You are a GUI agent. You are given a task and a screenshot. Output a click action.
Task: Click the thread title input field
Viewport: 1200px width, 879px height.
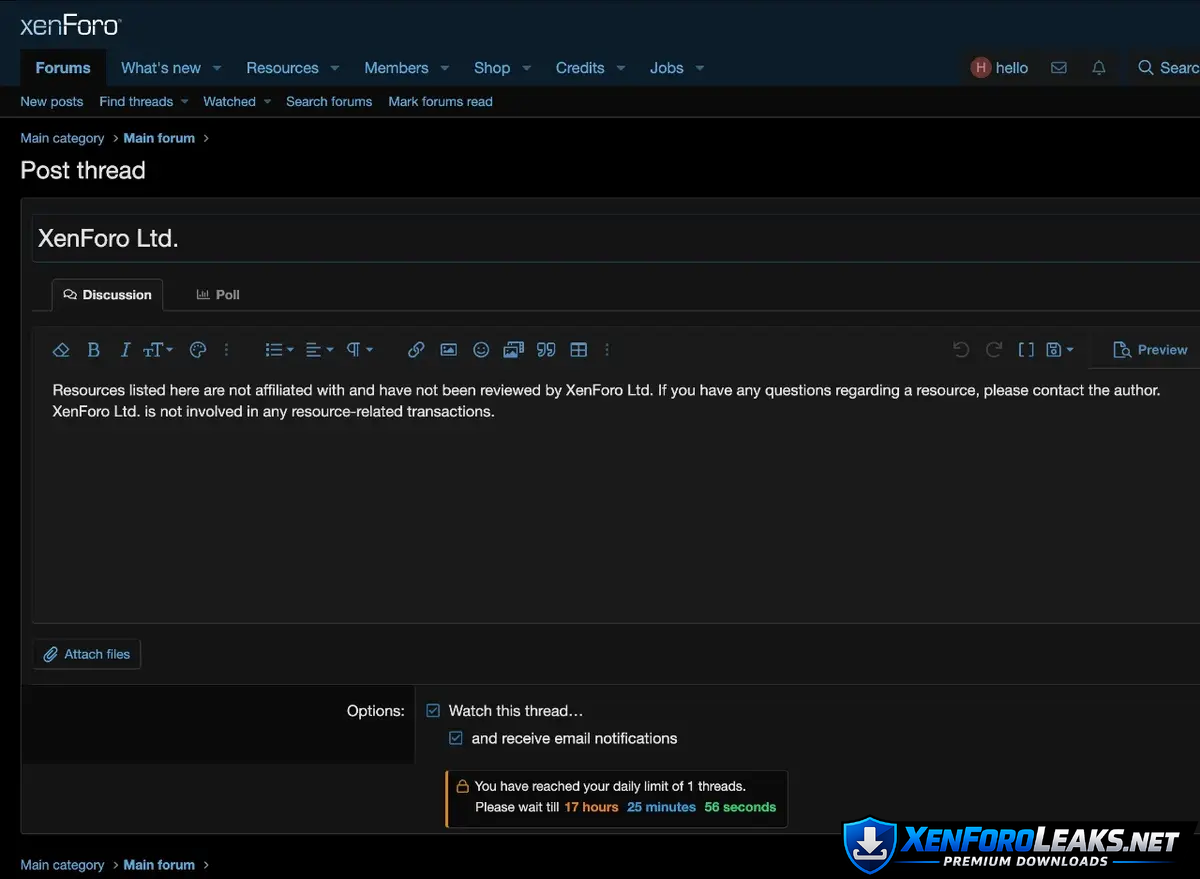(x=600, y=239)
